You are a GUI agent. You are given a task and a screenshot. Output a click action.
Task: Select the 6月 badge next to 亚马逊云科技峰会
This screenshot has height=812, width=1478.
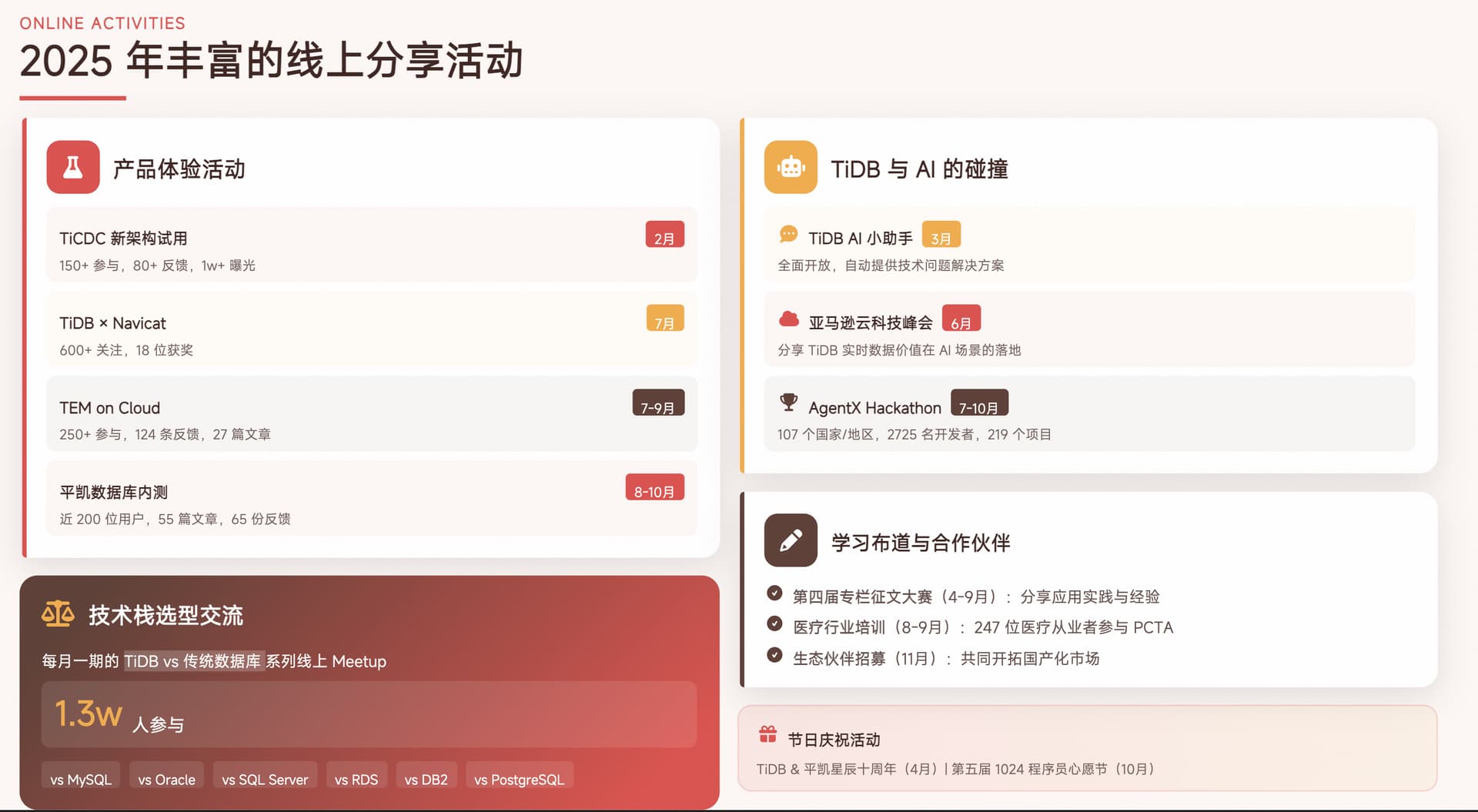coord(961,319)
